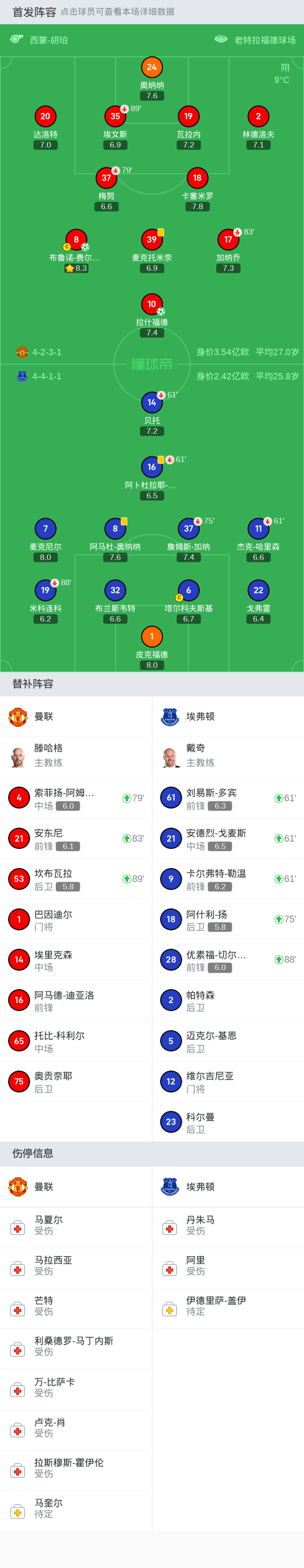Click the referee whistle icon beside 西蒙-胡珀
This screenshot has height=1568, width=304.
point(16,39)
